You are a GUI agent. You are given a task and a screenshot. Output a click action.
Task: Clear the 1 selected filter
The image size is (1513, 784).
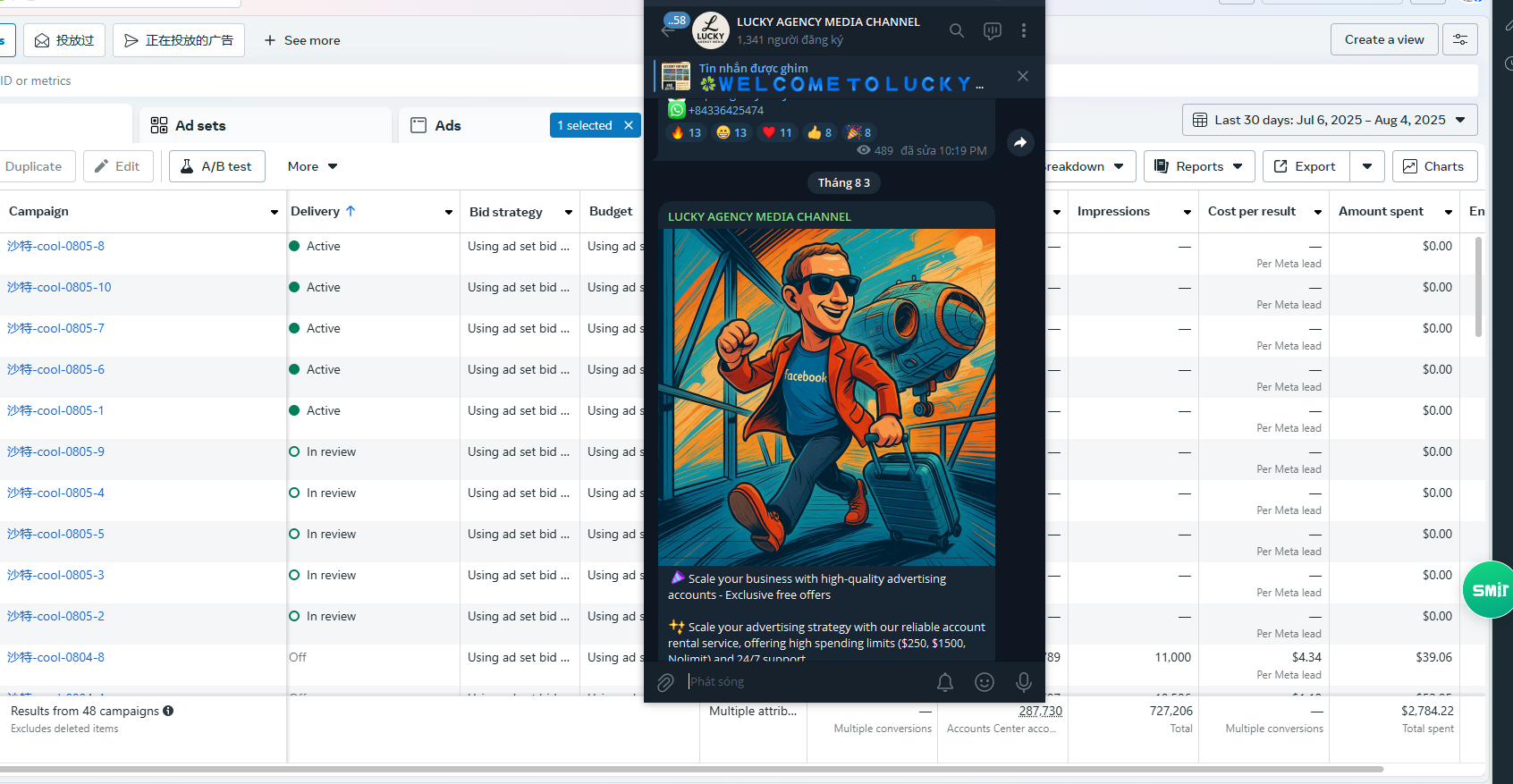(x=629, y=125)
